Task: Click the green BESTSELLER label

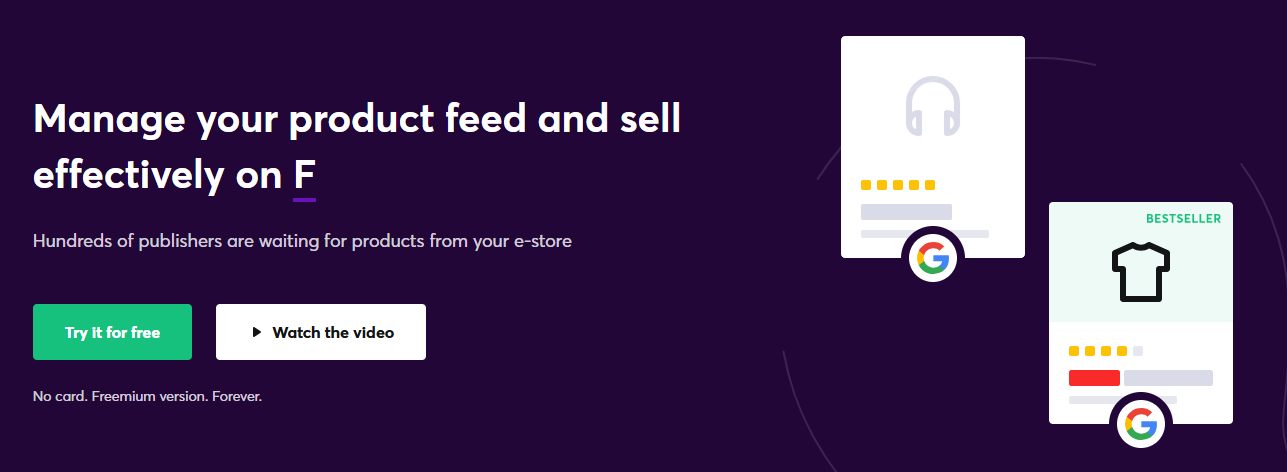Action: click(x=1183, y=218)
